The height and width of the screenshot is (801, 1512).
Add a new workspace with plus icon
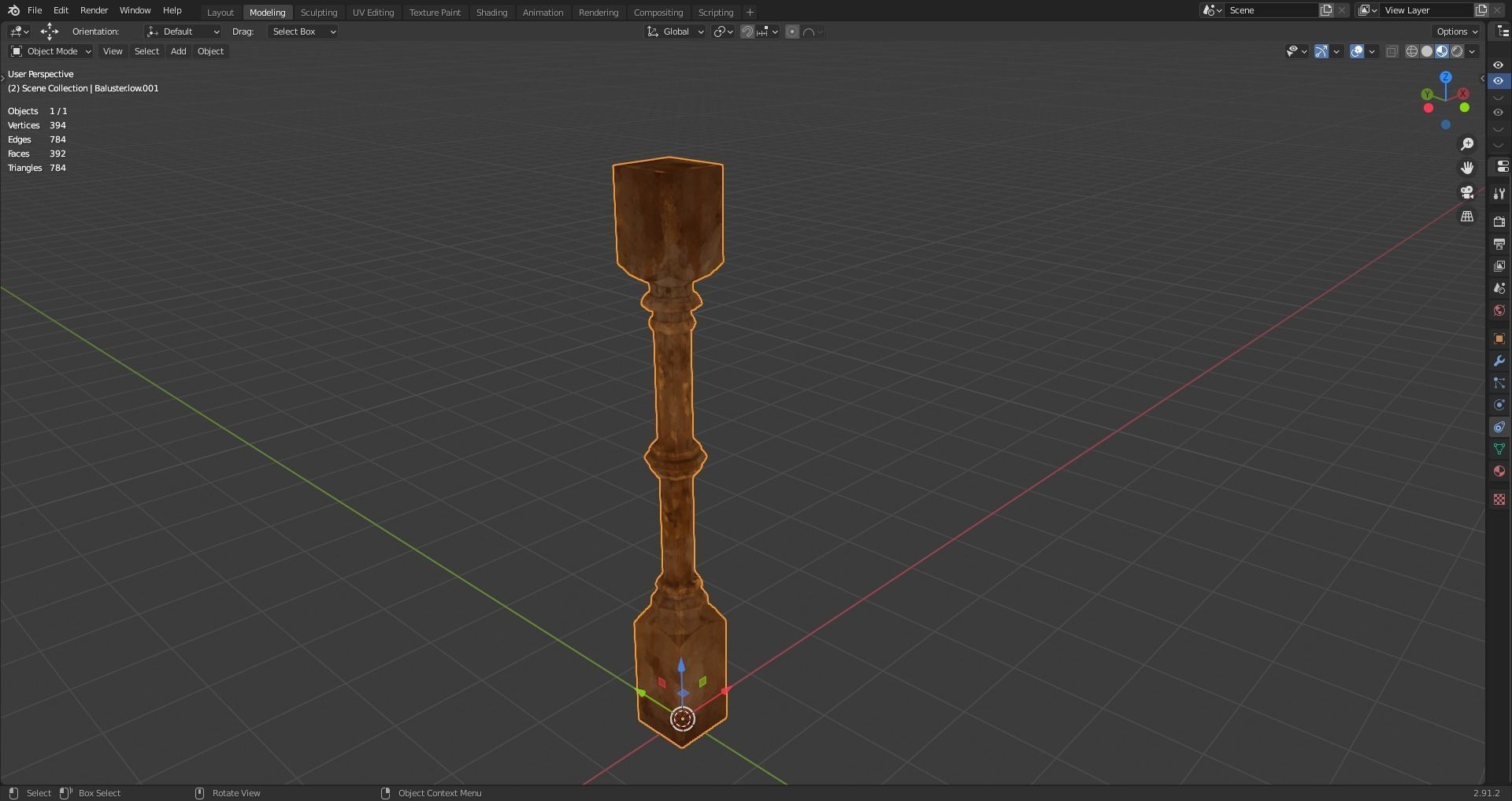pyautogui.click(x=750, y=13)
